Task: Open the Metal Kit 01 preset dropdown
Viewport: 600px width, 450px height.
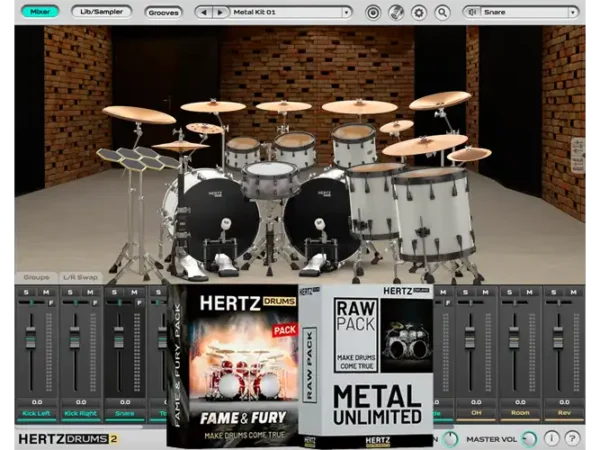Action: [x=273, y=13]
